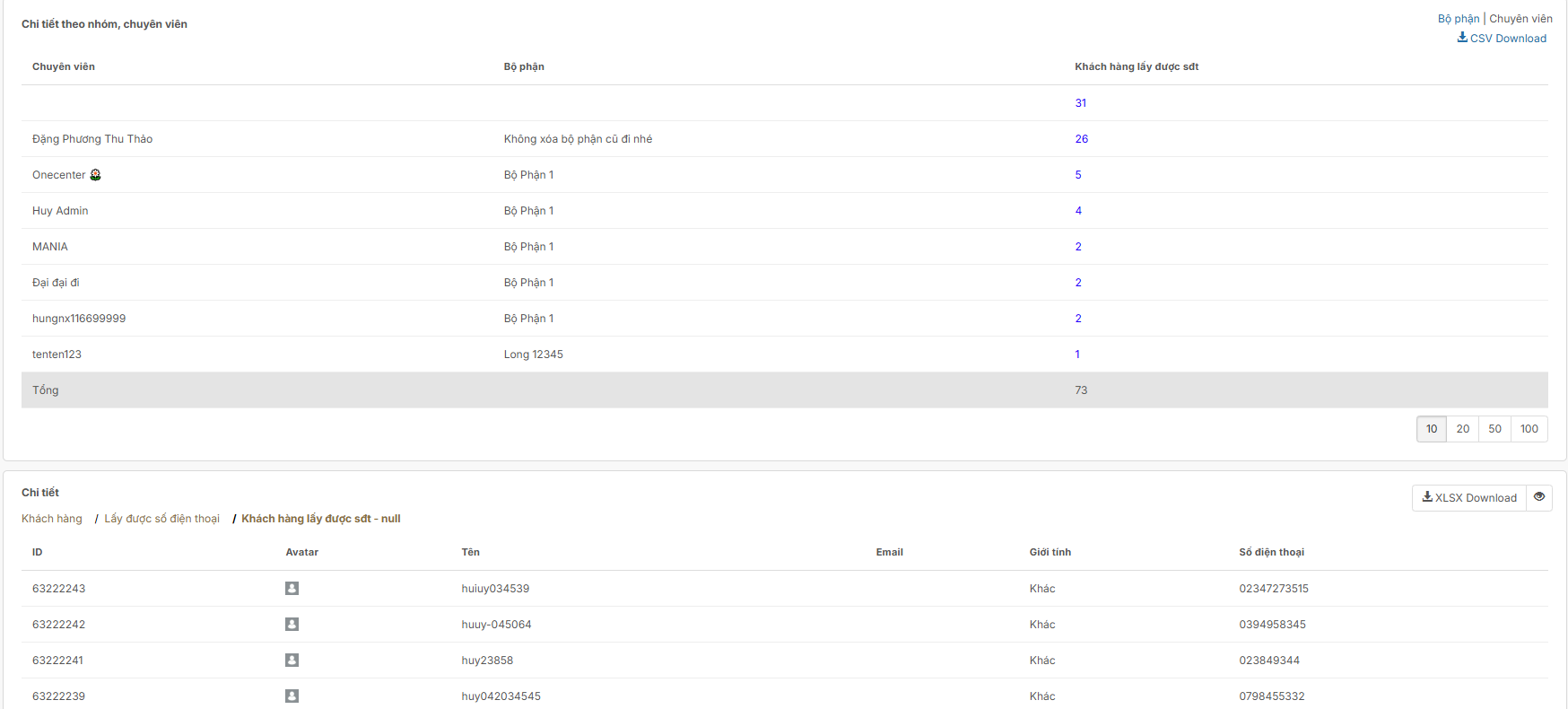This screenshot has height=709, width=1568.
Task: Open count 31 in first row
Action: [1080, 103]
